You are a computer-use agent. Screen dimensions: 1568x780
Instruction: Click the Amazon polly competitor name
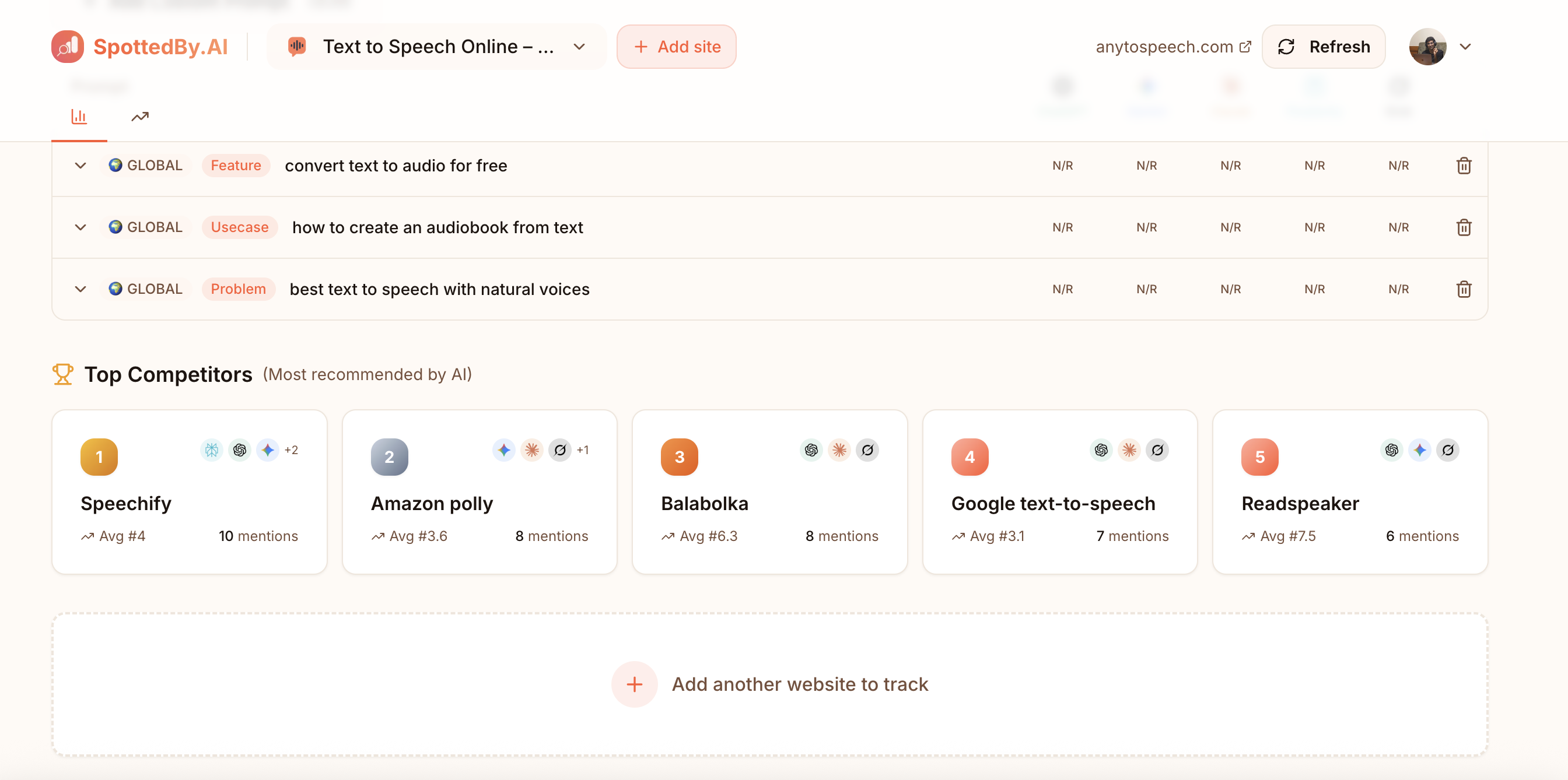pos(432,504)
